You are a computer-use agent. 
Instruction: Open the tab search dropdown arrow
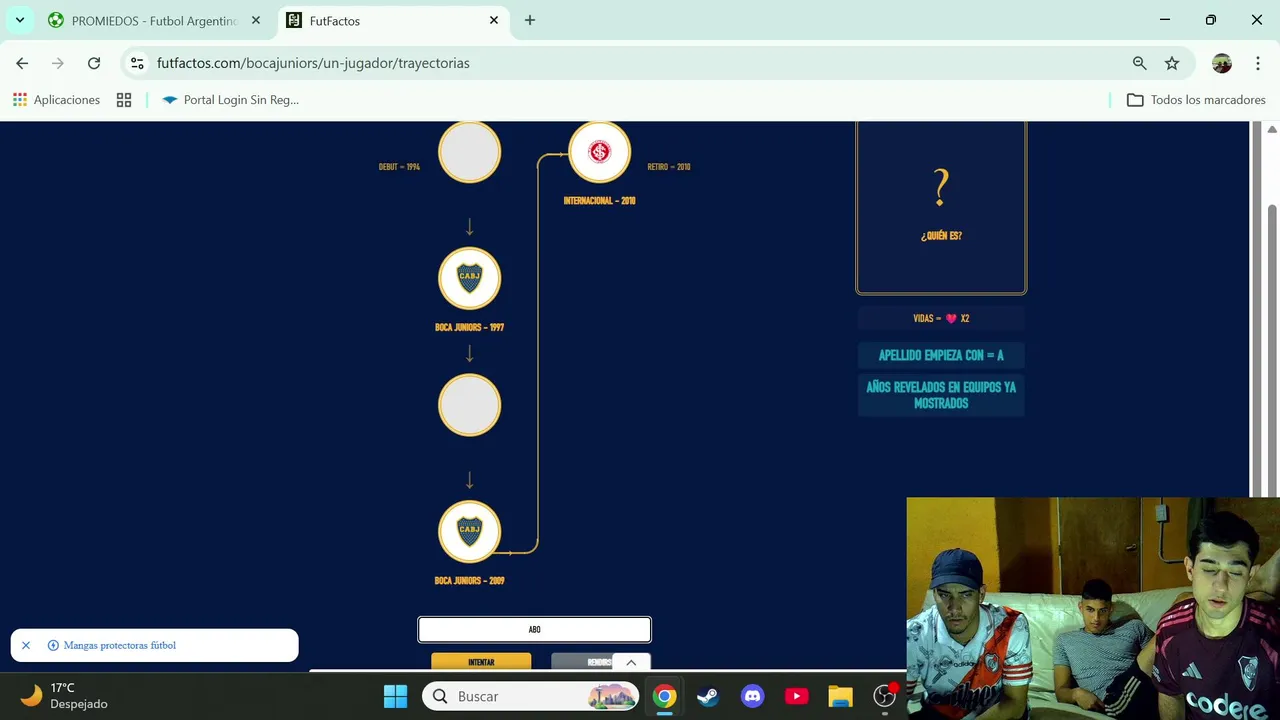click(20, 20)
